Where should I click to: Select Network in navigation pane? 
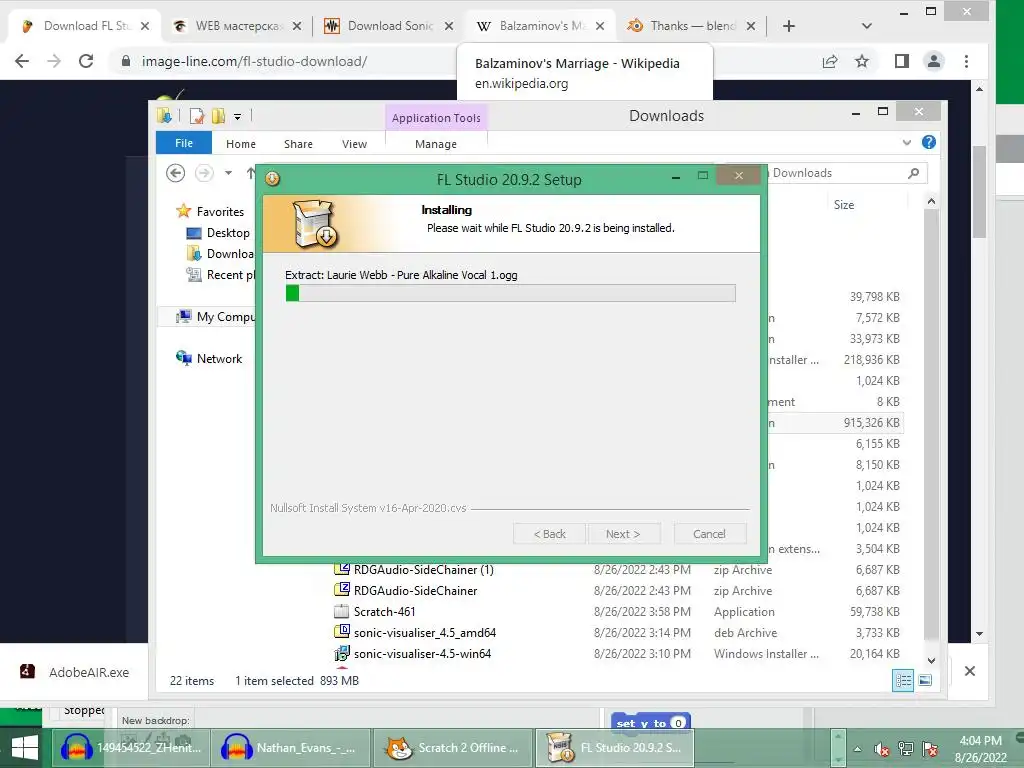click(x=209, y=359)
